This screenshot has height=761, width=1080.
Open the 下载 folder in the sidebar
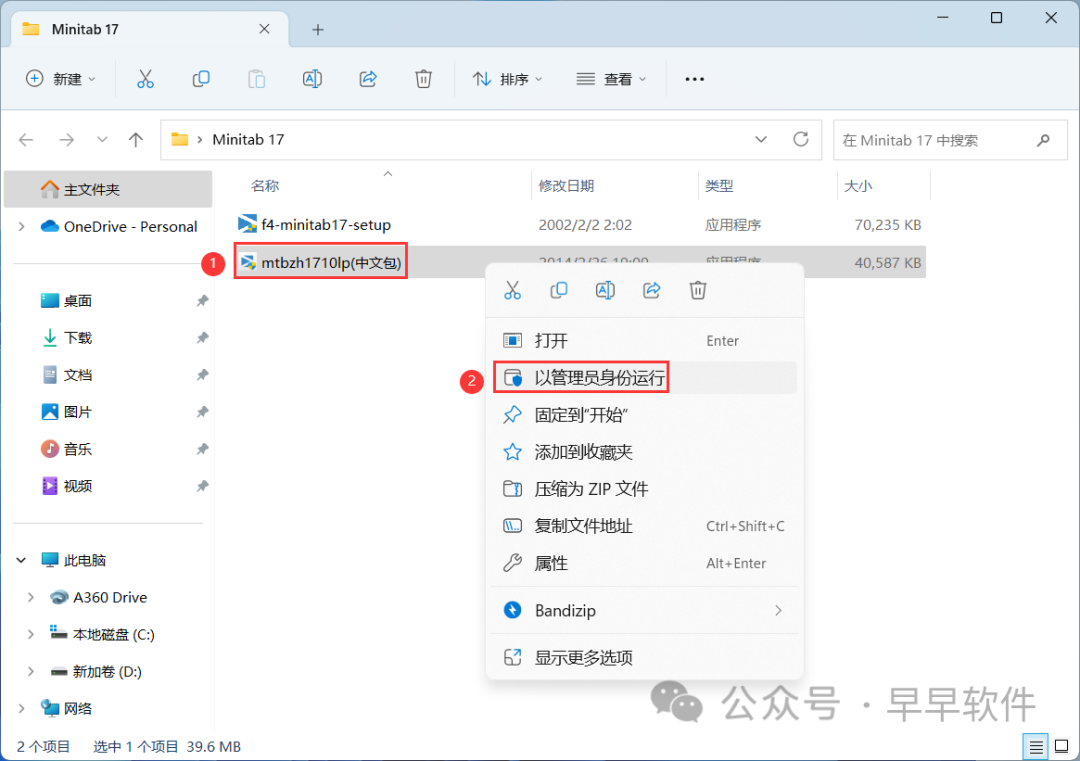[x=78, y=338]
